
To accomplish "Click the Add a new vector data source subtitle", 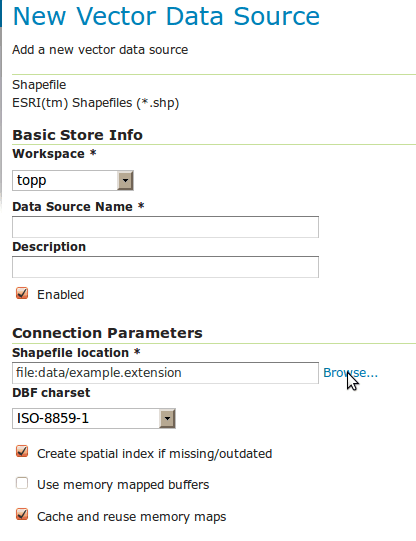I will coord(100,50).
